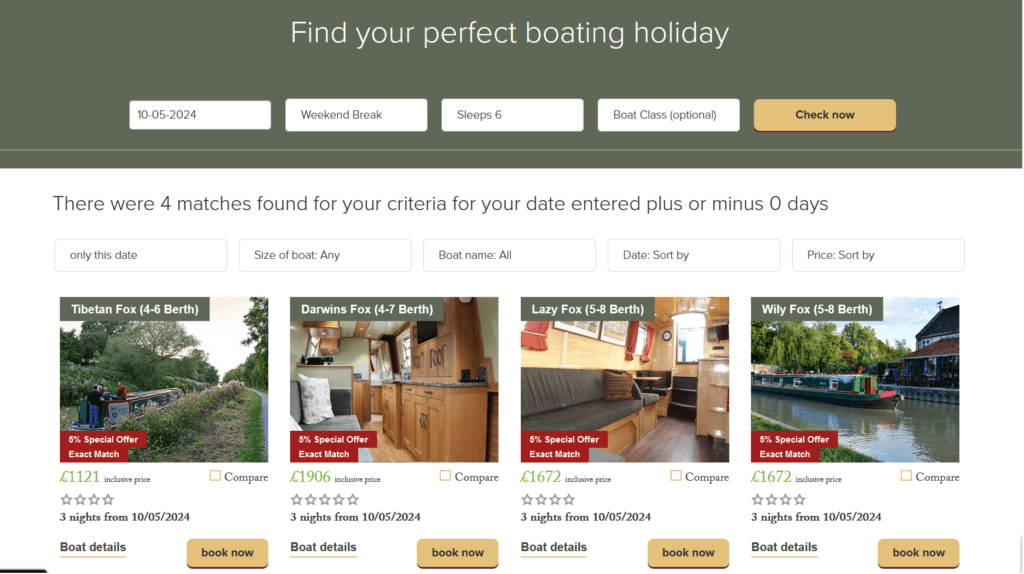The height and width of the screenshot is (574, 1024).
Task: Open Boat details for Darwins Fox
Action: pos(323,547)
